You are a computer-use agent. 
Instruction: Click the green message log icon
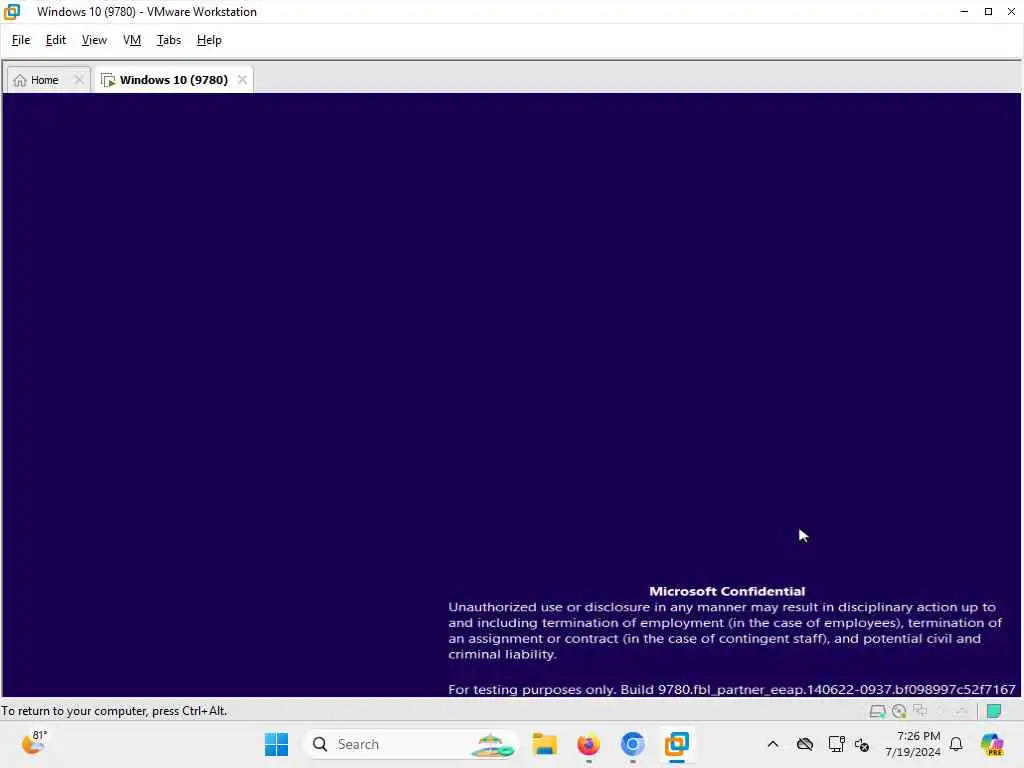994,711
